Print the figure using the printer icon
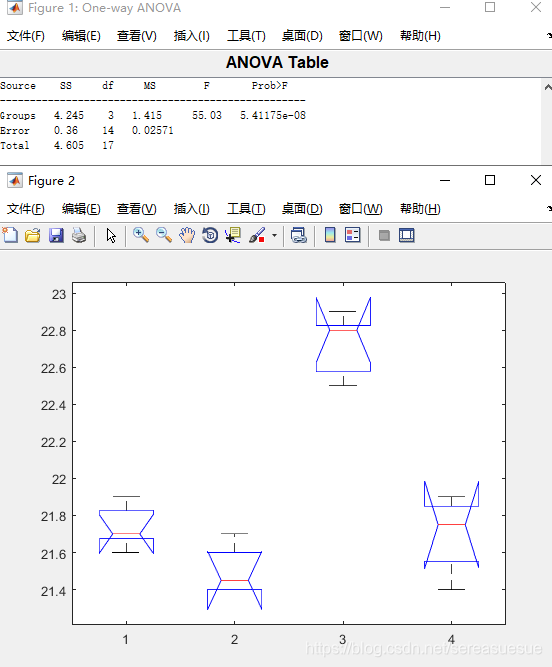 tap(79, 235)
